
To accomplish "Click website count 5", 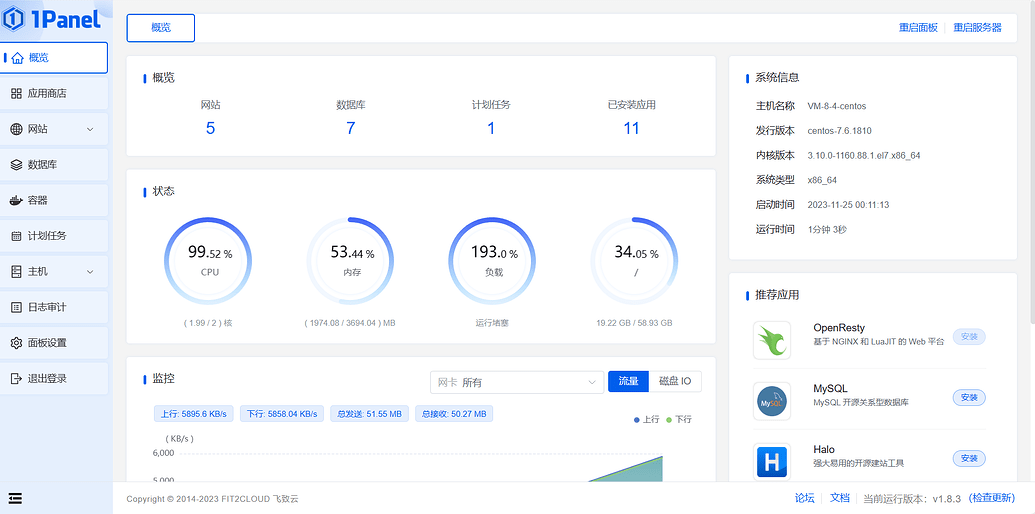I will 211,128.
